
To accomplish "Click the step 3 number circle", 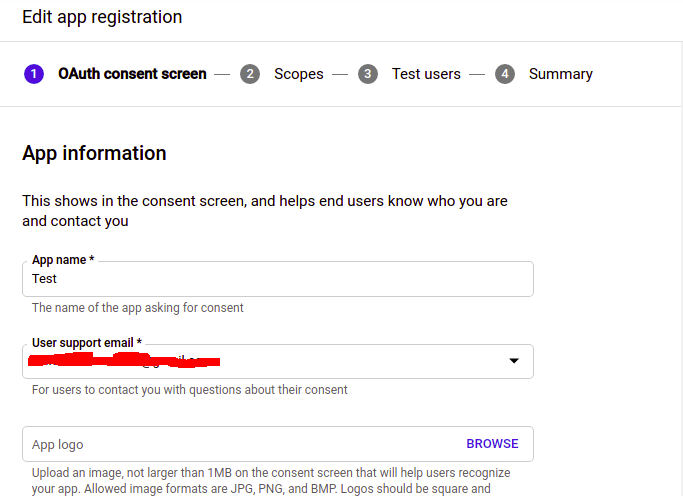I will click(x=368, y=74).
